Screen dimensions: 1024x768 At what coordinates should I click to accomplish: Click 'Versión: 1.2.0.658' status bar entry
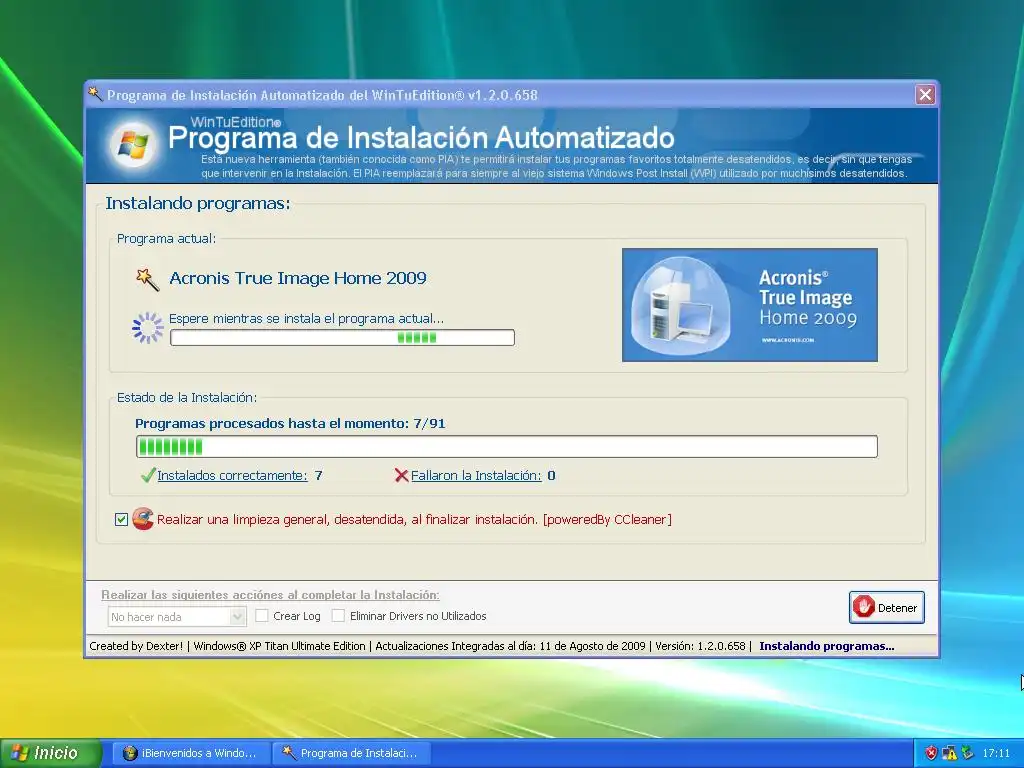700,646
